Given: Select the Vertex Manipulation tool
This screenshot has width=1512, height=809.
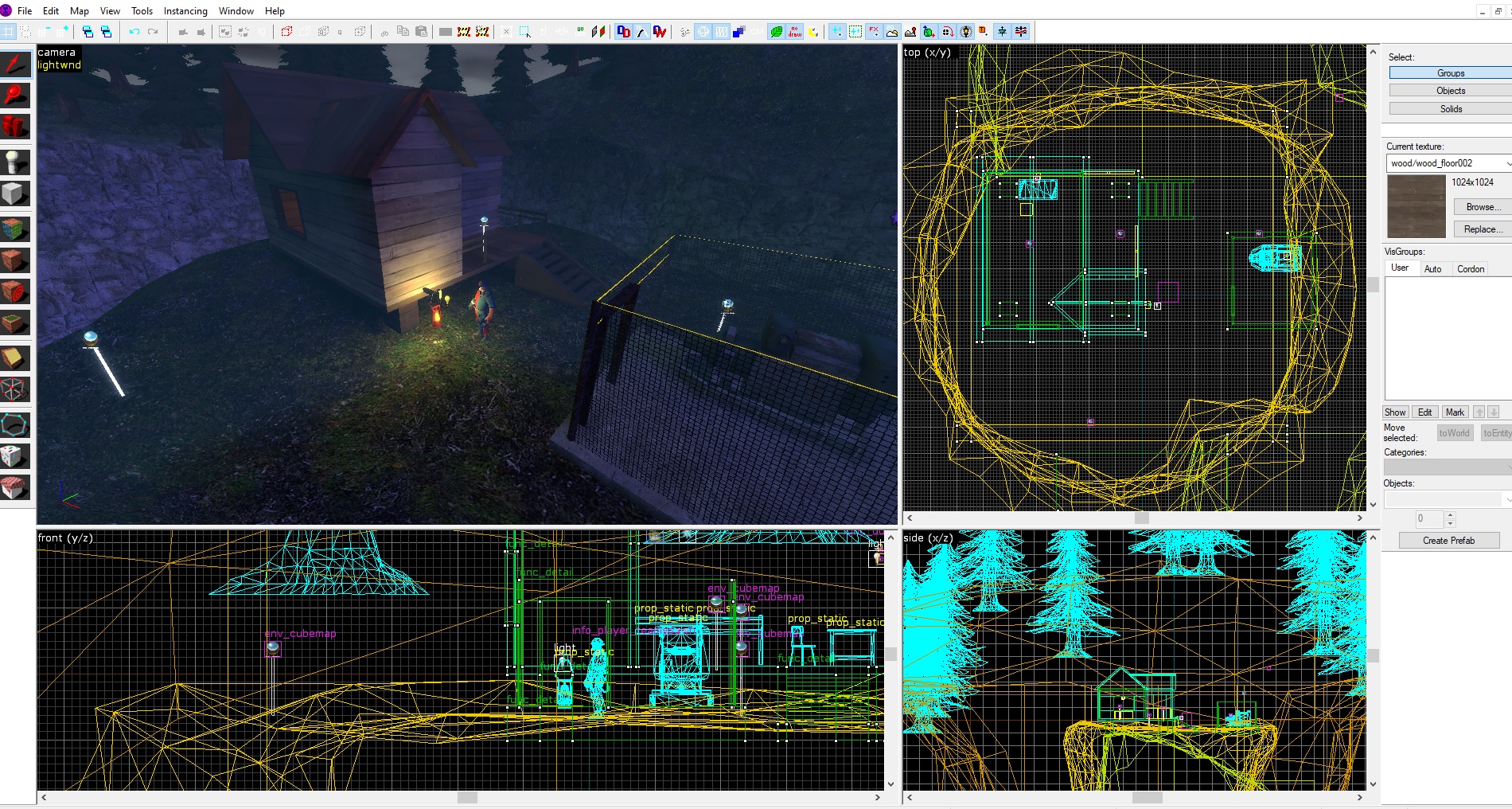Looking at the screenshot, I should click(x=15, y=389).
